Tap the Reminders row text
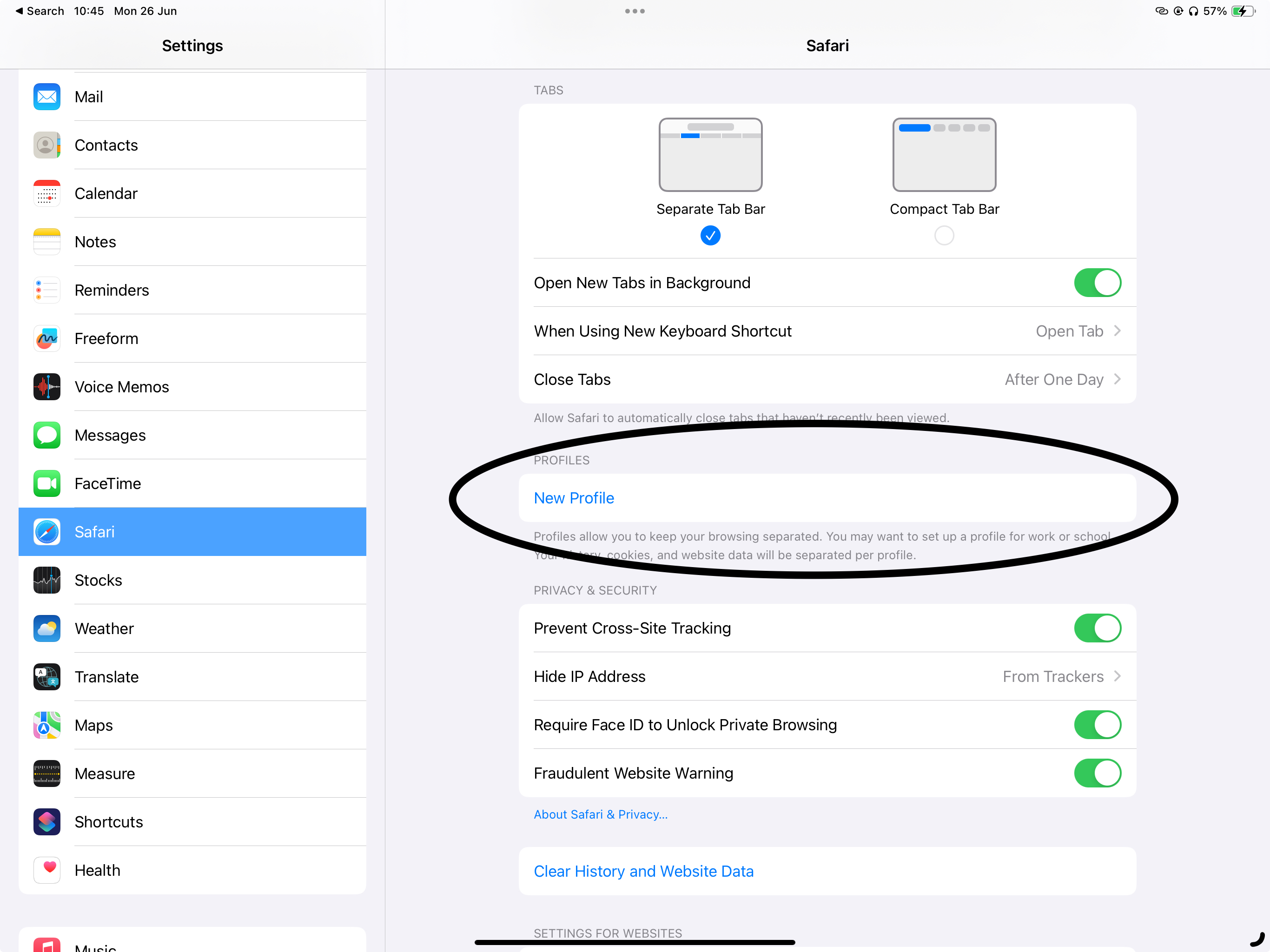1270x952 pixels. (112, 290)
